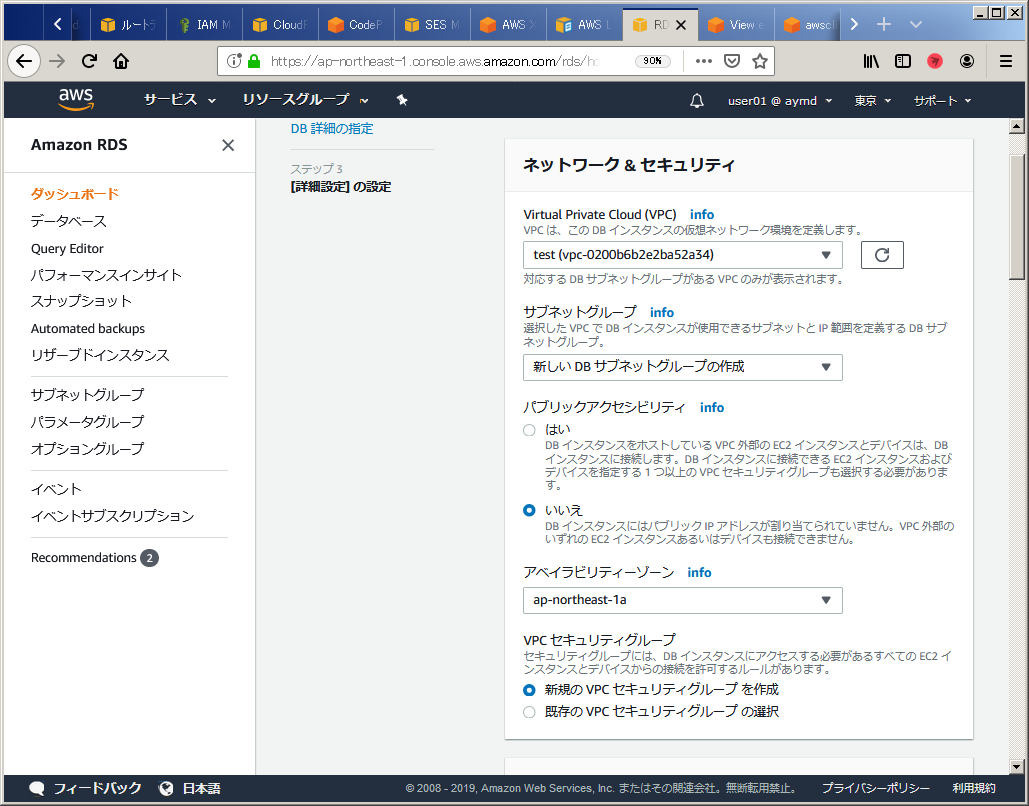The image size is (1029, 806).
Task: Click the globe language icon in footer
Action: pyautogui.click(x=166, y=788)
